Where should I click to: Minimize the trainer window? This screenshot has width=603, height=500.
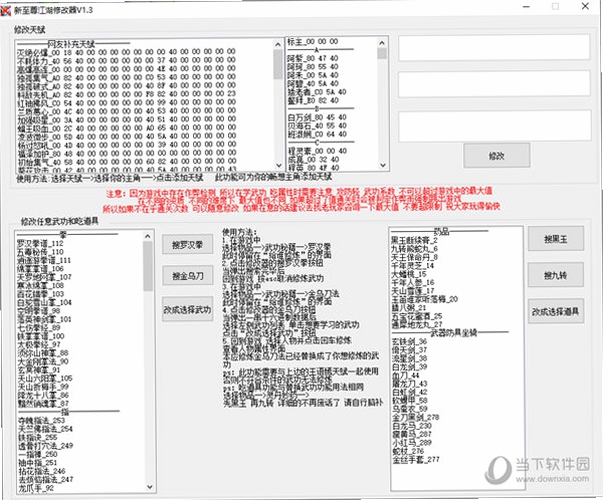pos(526,7)
